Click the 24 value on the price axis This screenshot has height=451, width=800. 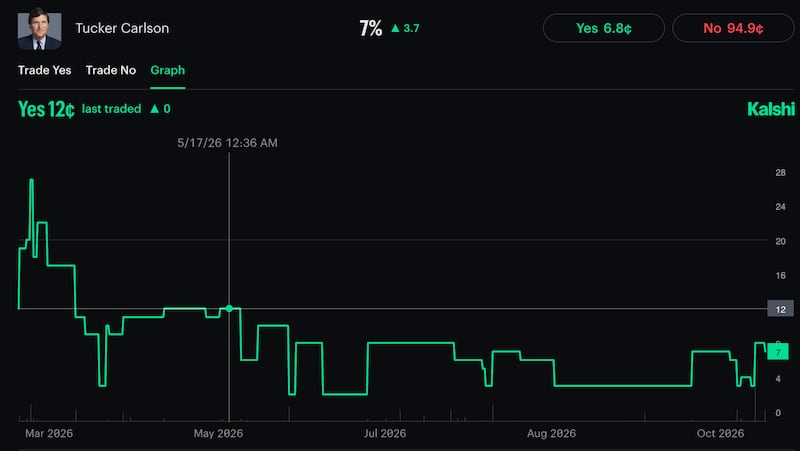point(781,207)
